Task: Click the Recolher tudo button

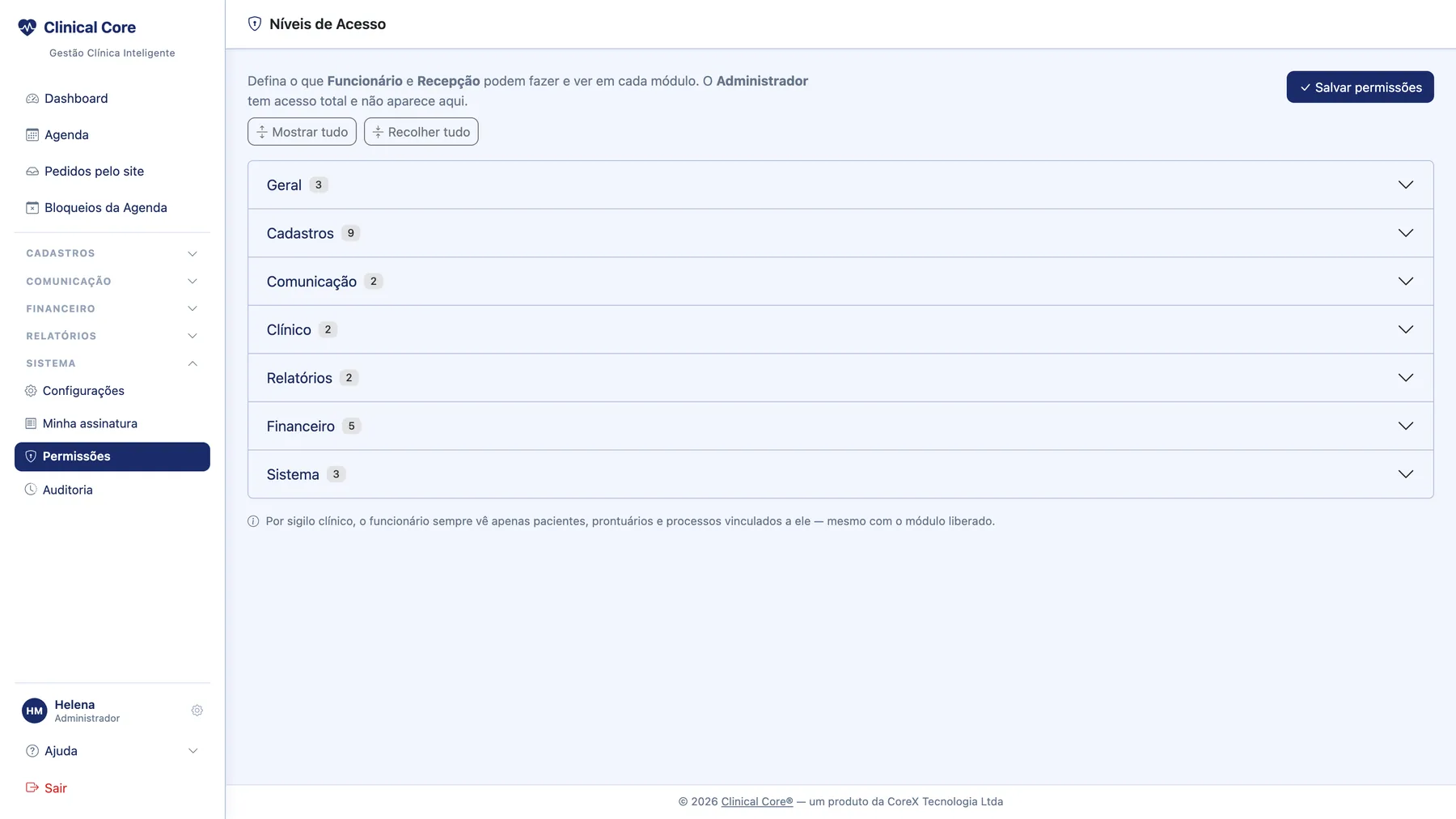Action: (x=421, y=132)
